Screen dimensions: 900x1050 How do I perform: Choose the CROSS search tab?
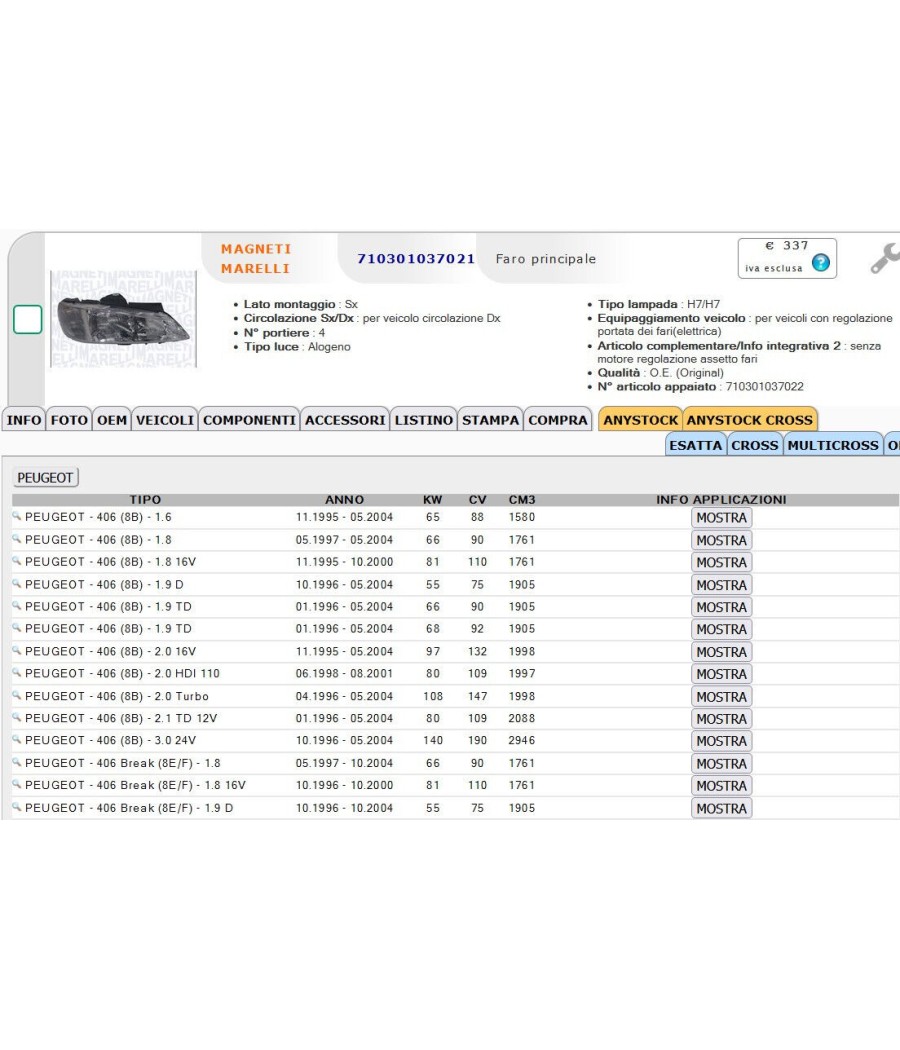(x=755, y=445)
